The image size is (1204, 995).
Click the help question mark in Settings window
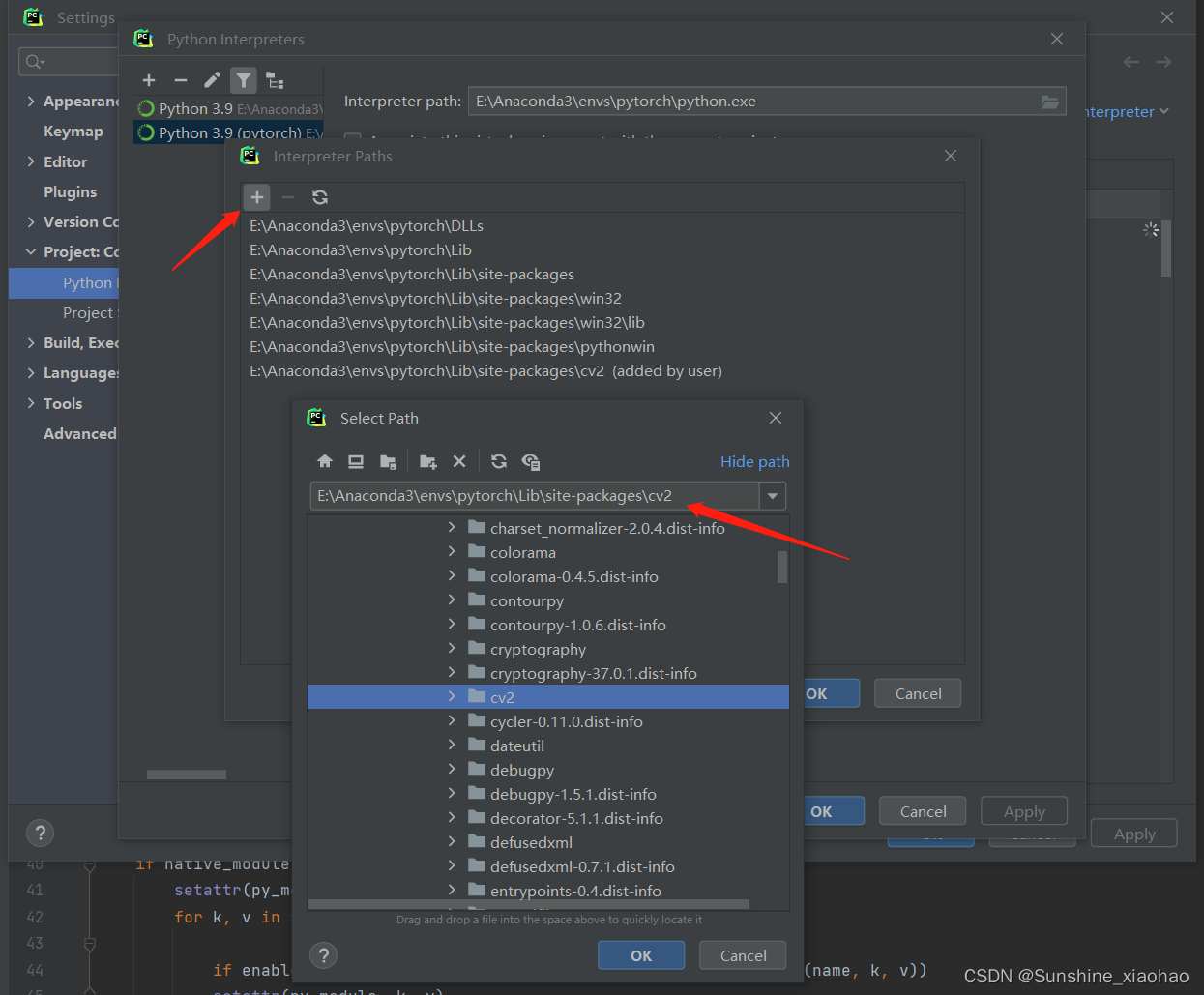click(40, 833)
